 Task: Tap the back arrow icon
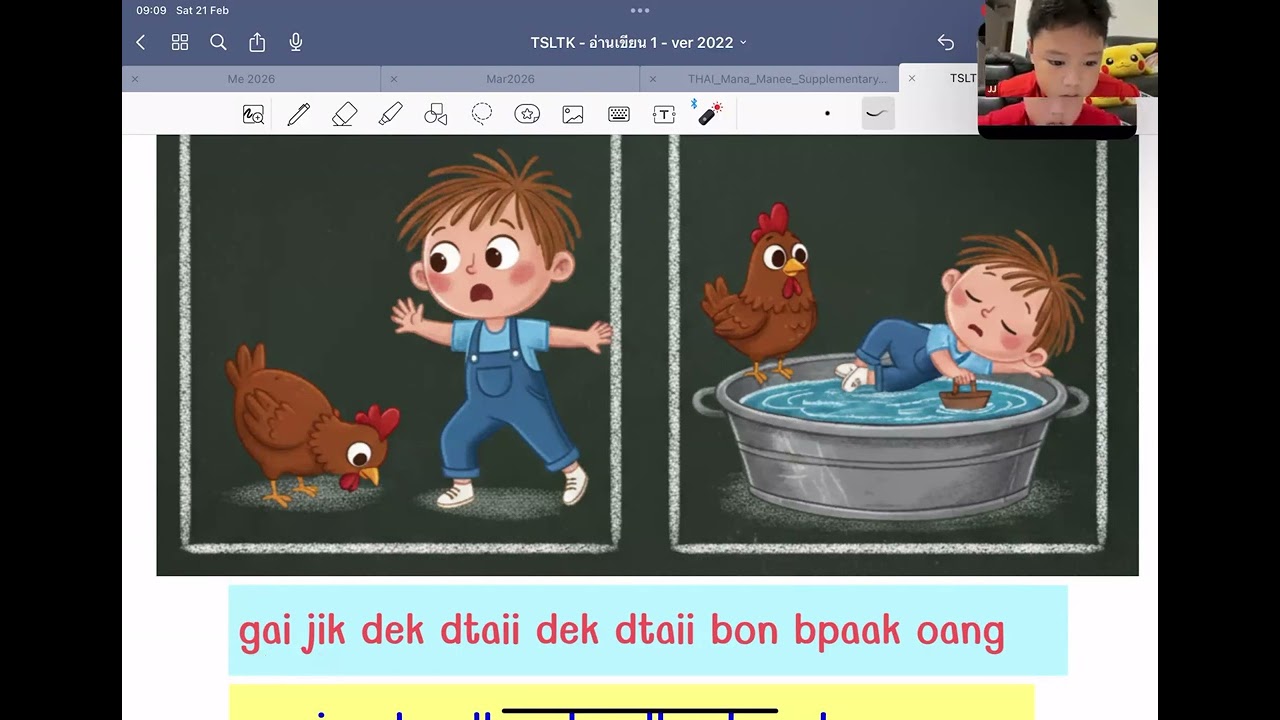point(141,42)
